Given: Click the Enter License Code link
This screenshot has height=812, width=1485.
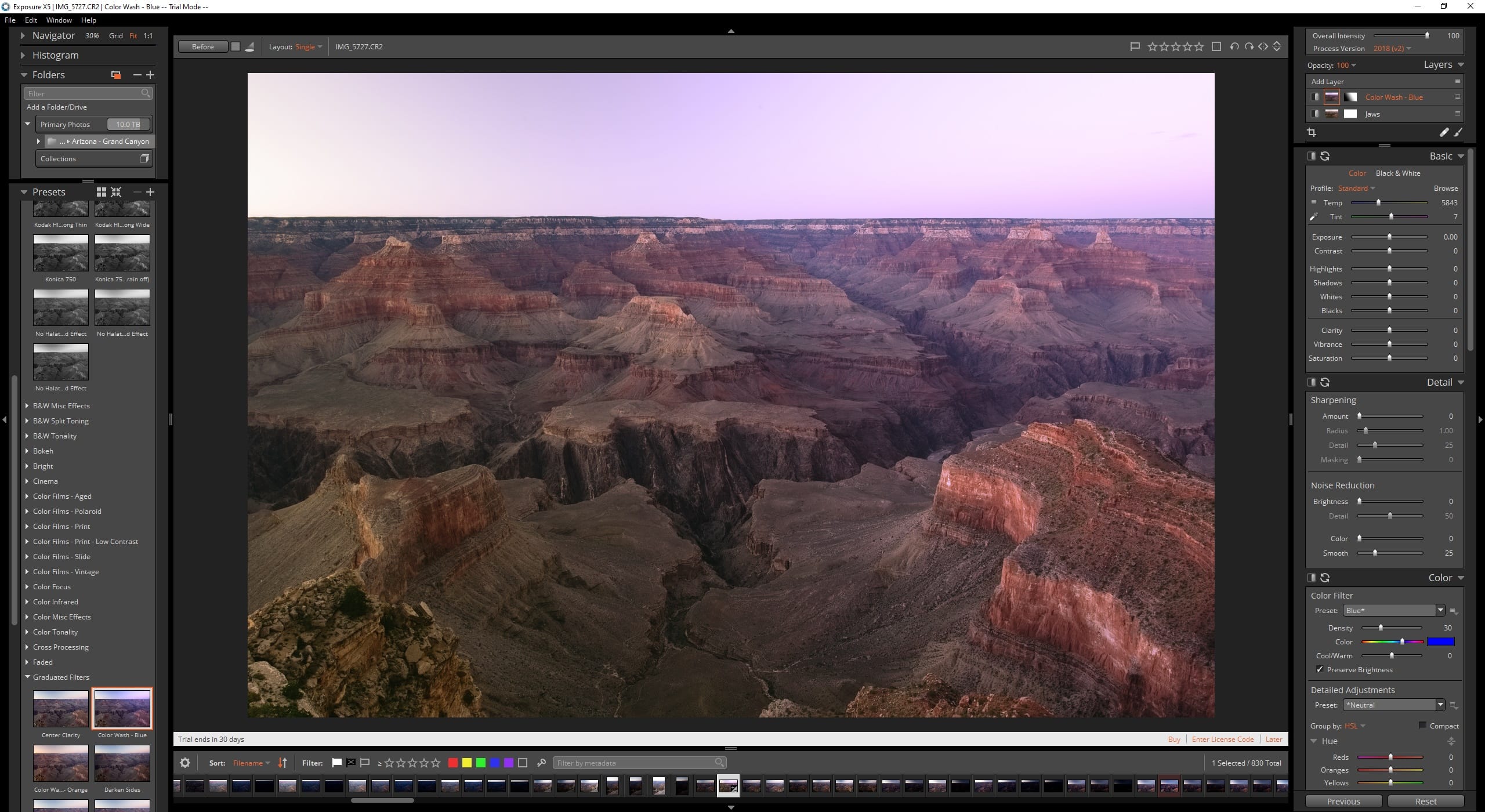Looking at the screenshot, I should coord(1222,739).
